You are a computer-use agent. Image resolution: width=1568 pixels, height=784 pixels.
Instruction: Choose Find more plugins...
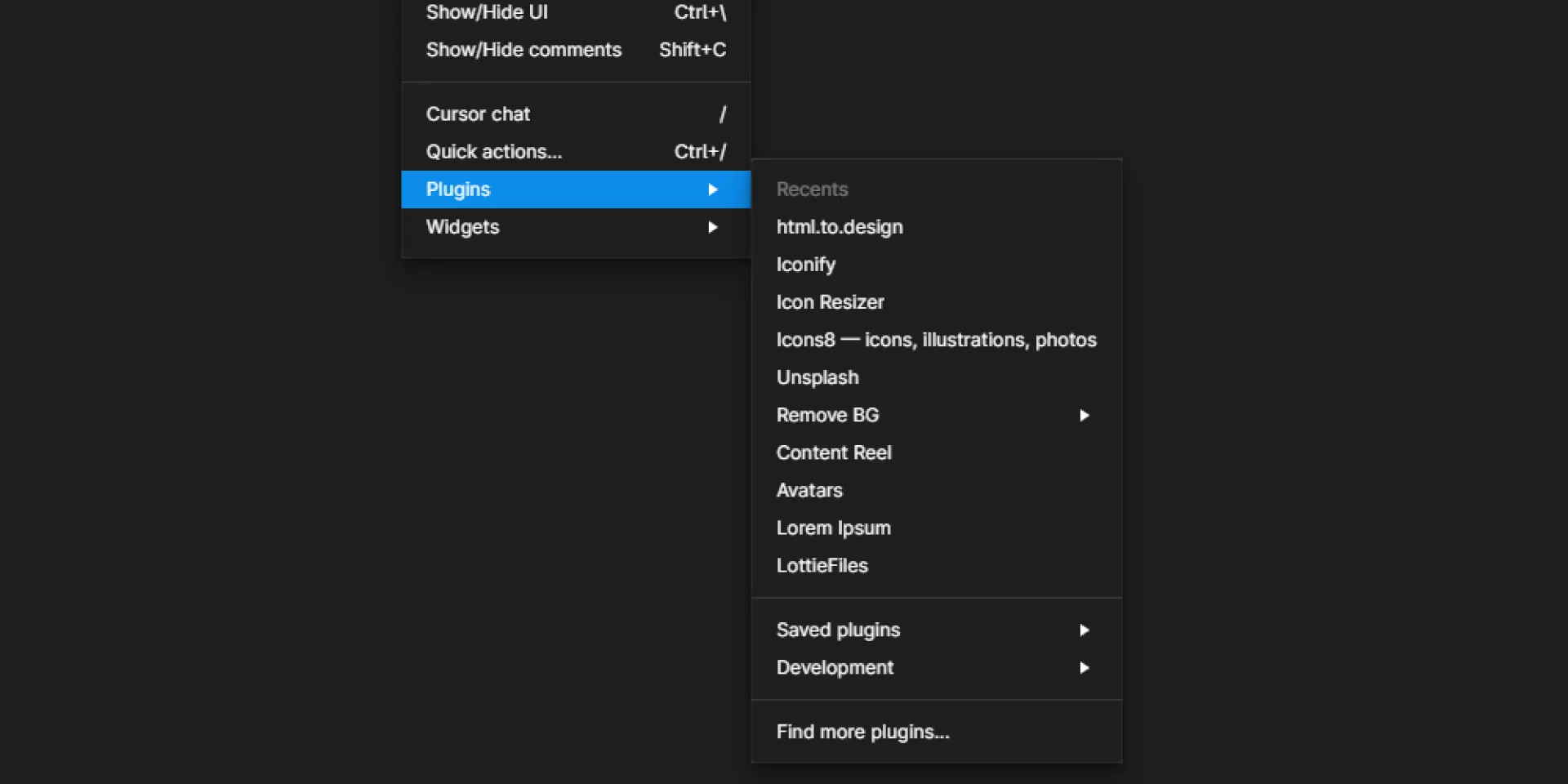[x=937, y=732]
